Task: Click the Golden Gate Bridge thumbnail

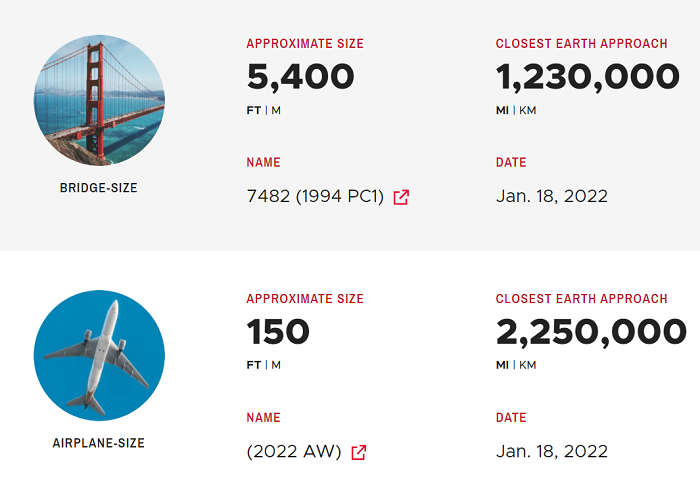Action: [99, 100]
